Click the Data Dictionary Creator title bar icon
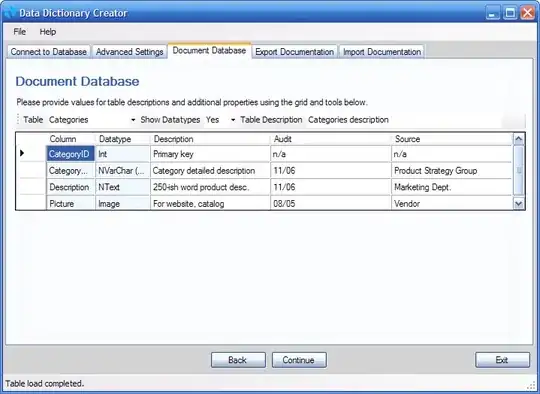The height and width of the screenshot is (394, 540). 10,13
